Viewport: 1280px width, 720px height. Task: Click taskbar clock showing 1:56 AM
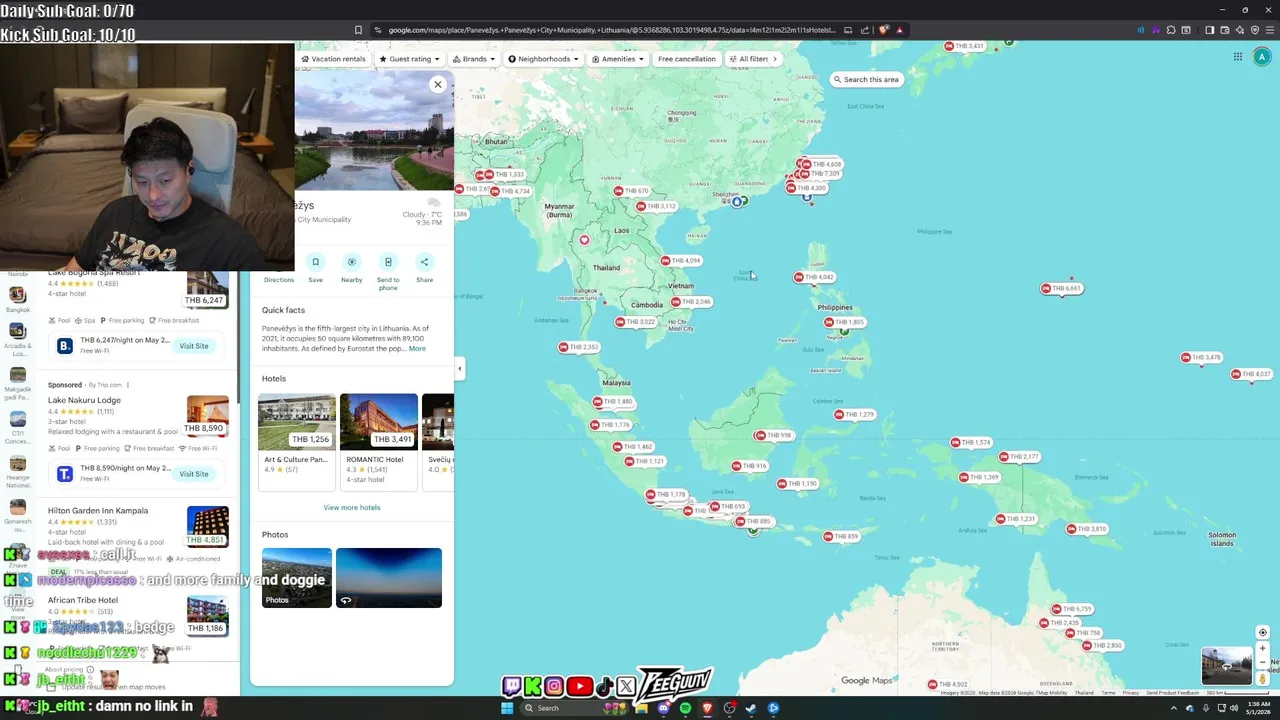pos(1259,708)
